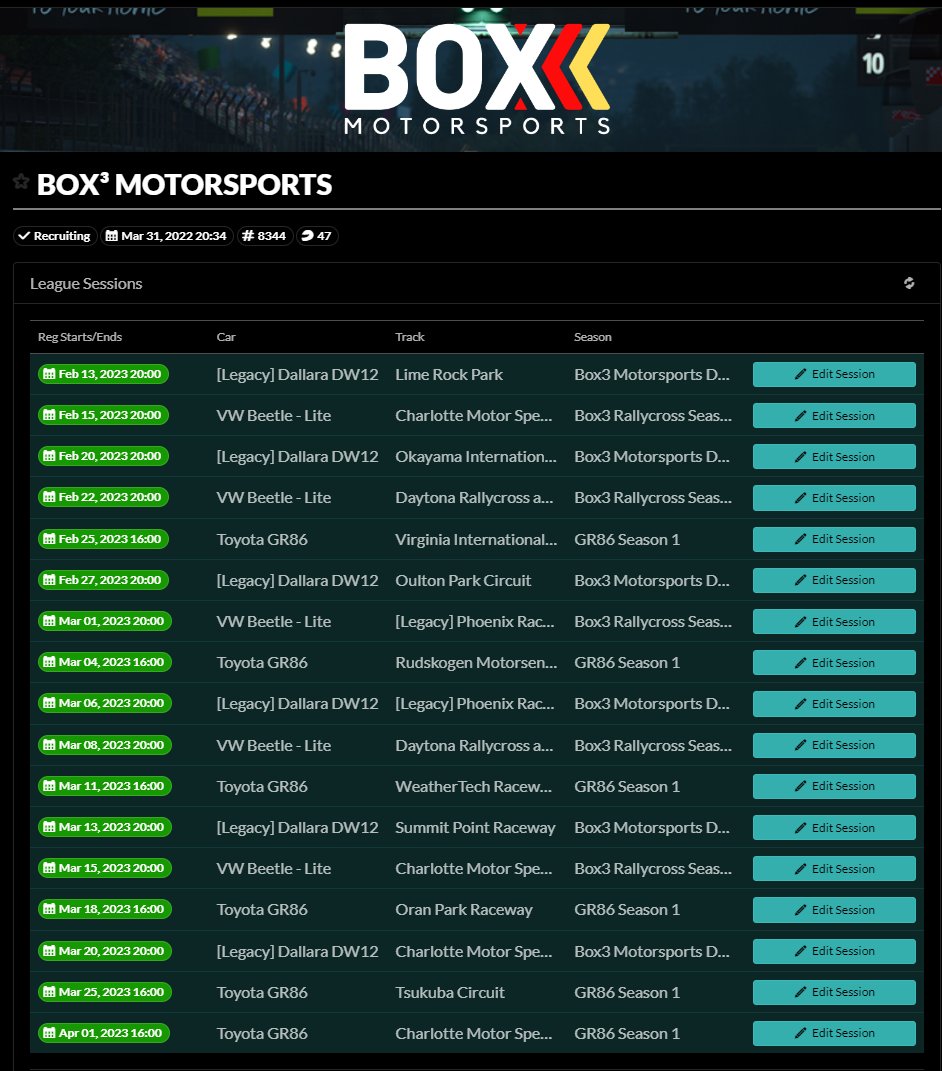Screen dimensions: 942x1071
Task: Click the Season column header
Action: (x=593, y=337)
